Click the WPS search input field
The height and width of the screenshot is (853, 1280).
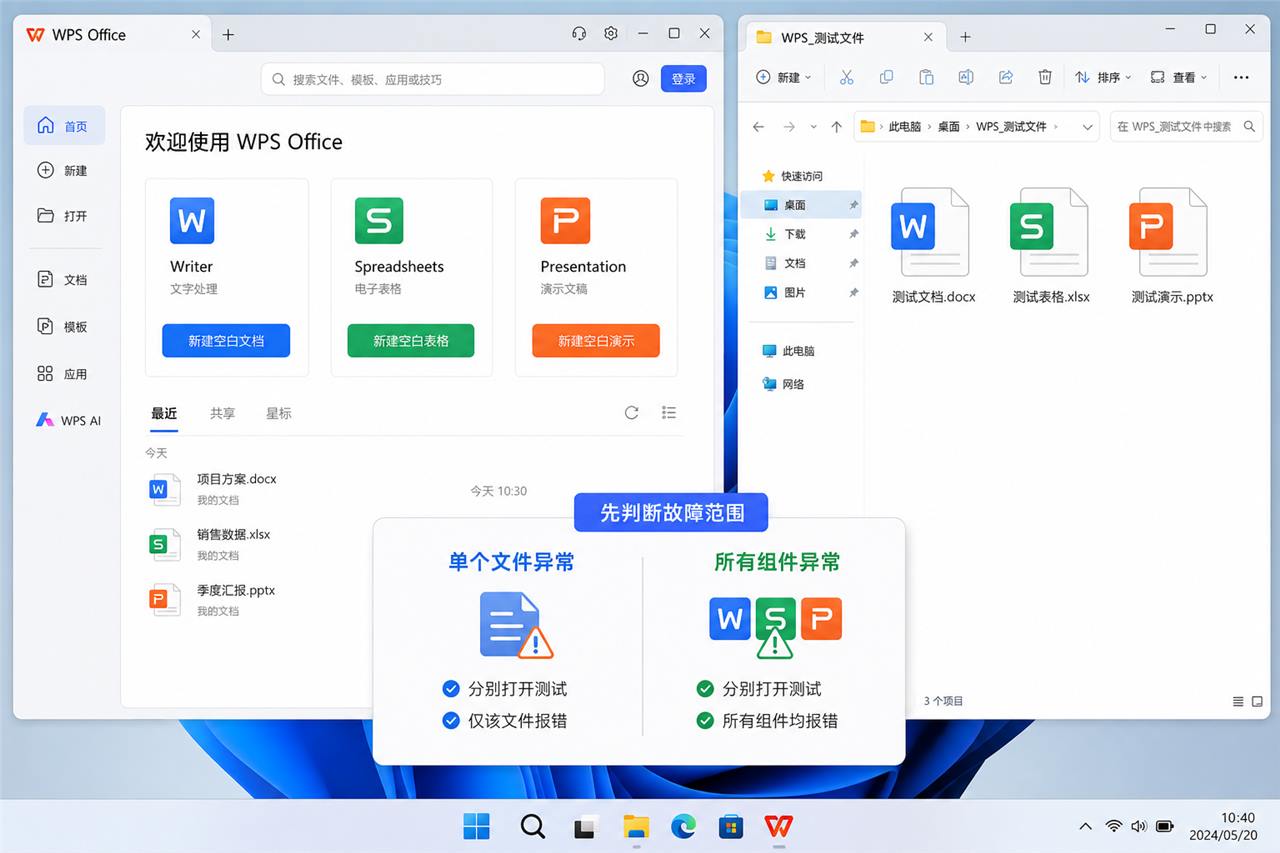[x=433, y=79]
